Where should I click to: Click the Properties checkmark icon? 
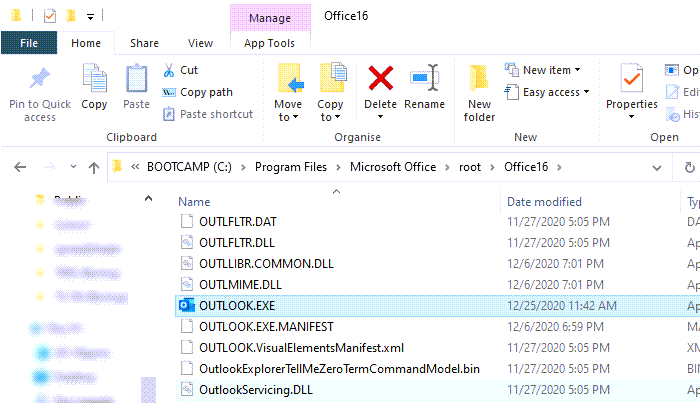coord(631,79)
